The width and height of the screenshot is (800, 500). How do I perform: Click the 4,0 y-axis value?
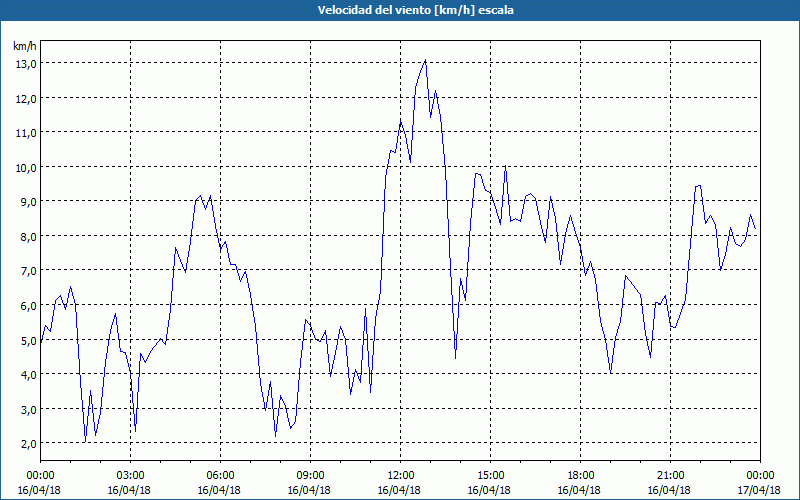pyautogui.click(x=29, y=374)
